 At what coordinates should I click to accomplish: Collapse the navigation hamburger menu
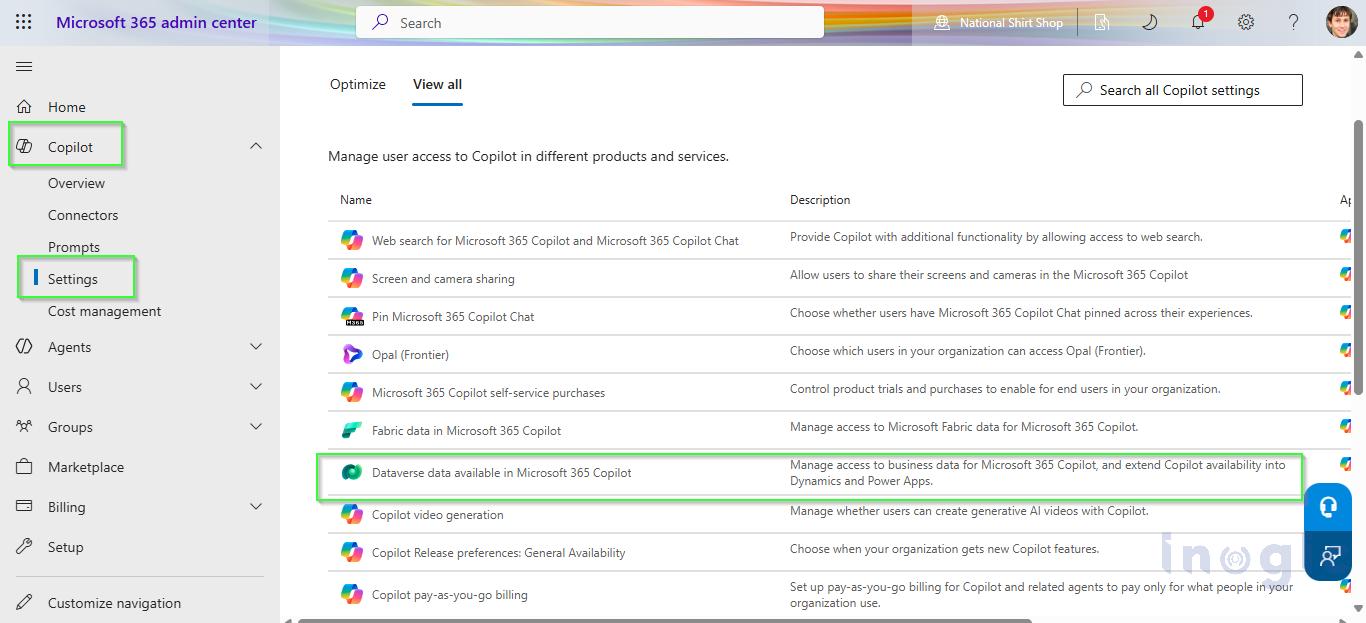[24, 67]
